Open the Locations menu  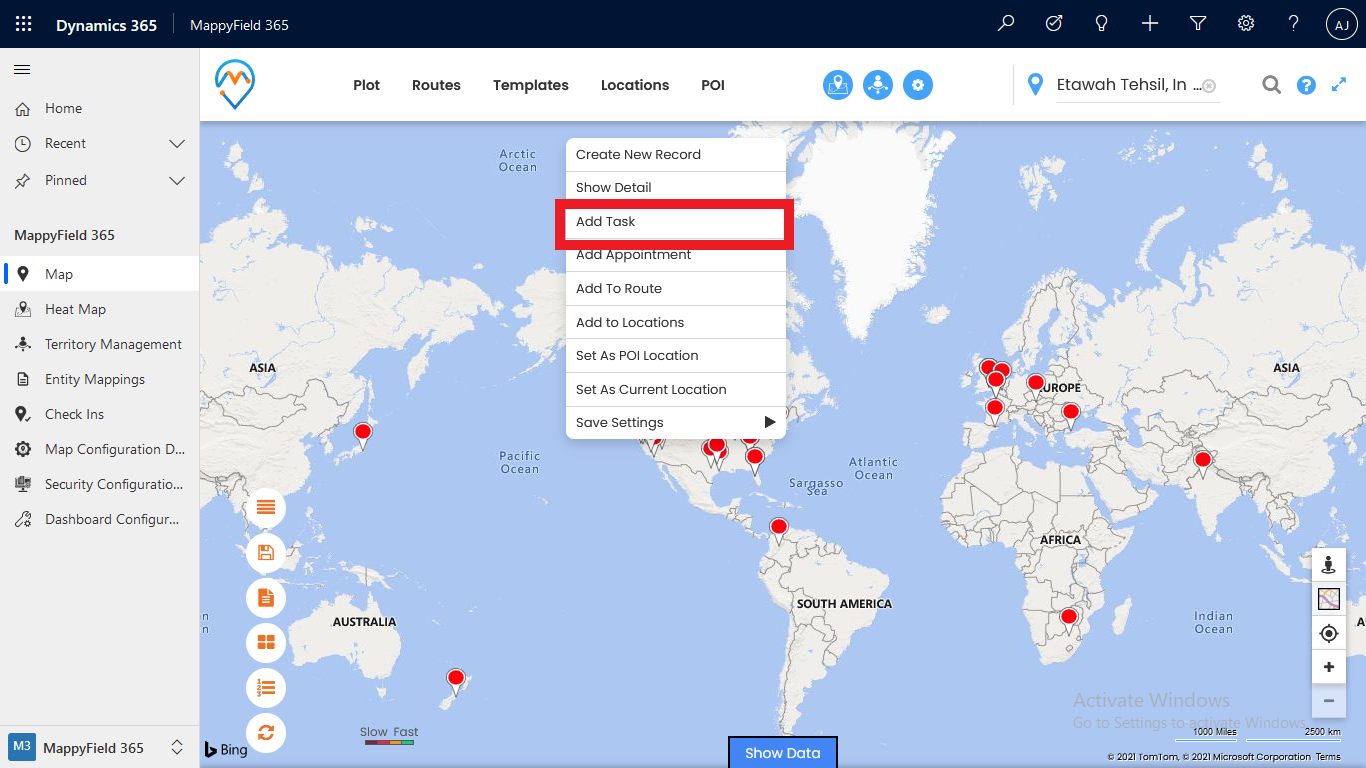[635, 85]
